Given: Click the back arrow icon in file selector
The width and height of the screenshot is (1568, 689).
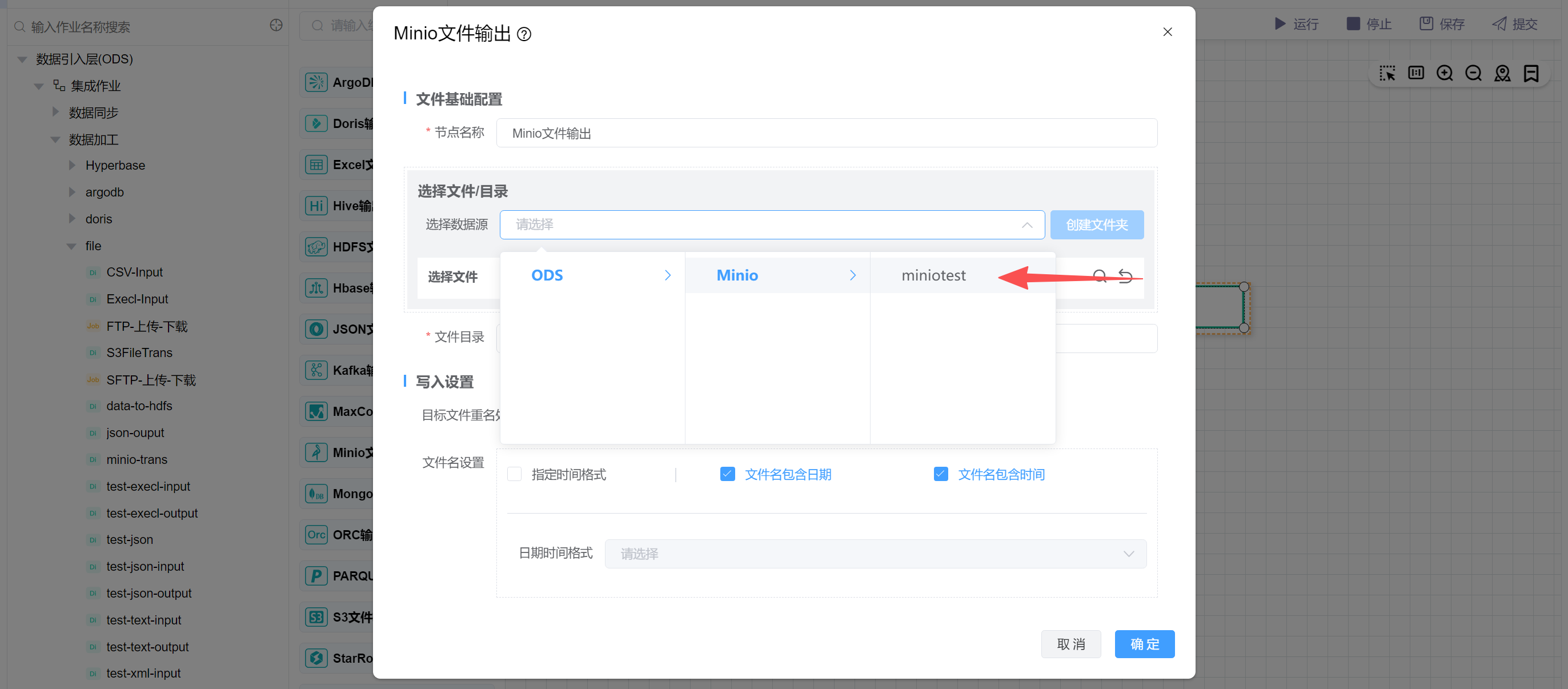Looking at the screenshot, I should point(1125,277).
